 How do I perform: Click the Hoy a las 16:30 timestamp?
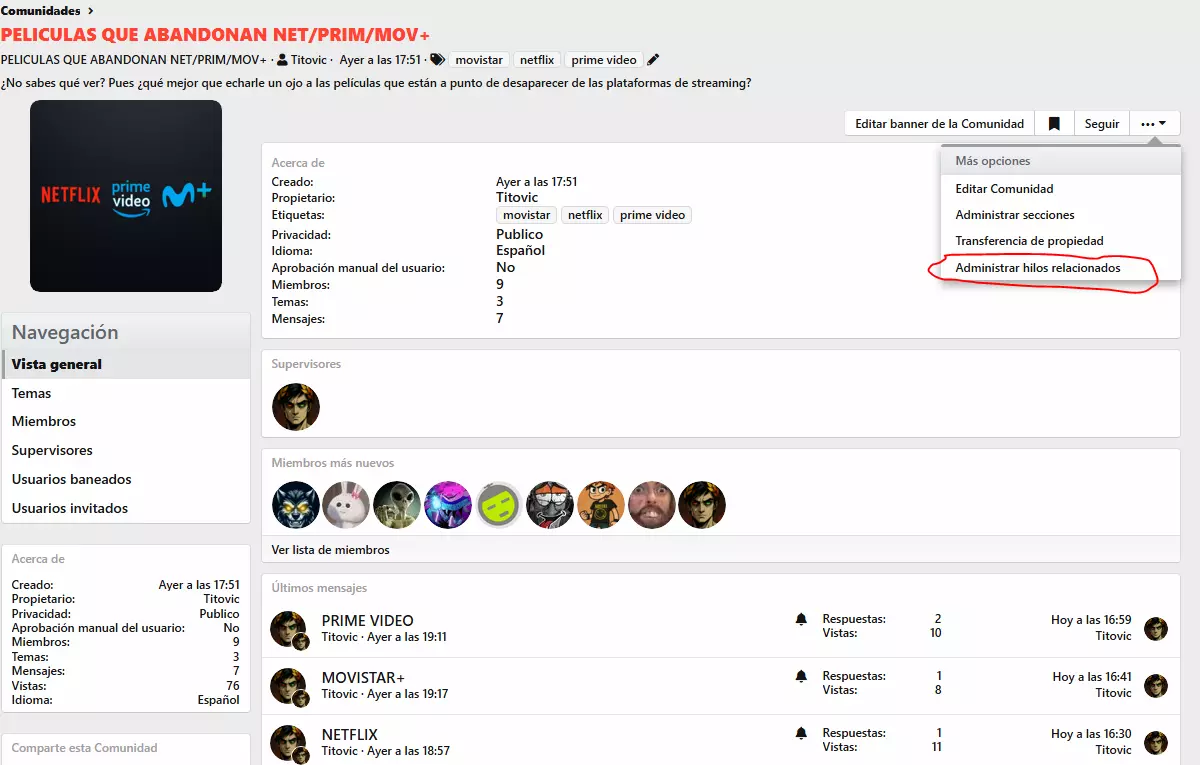click(1091, 734)
